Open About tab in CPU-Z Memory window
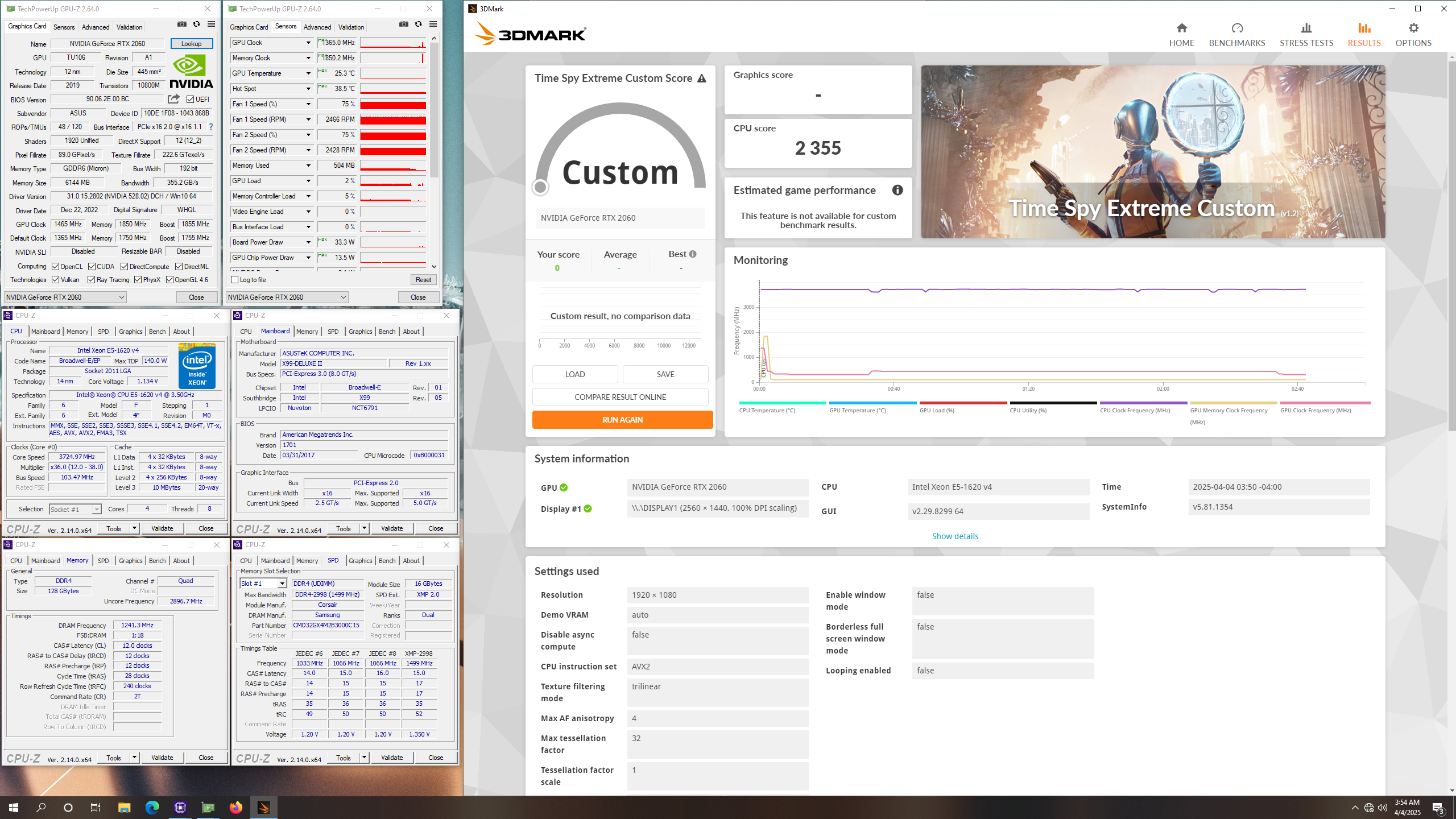1456x819 pixels. pos(181,561)
